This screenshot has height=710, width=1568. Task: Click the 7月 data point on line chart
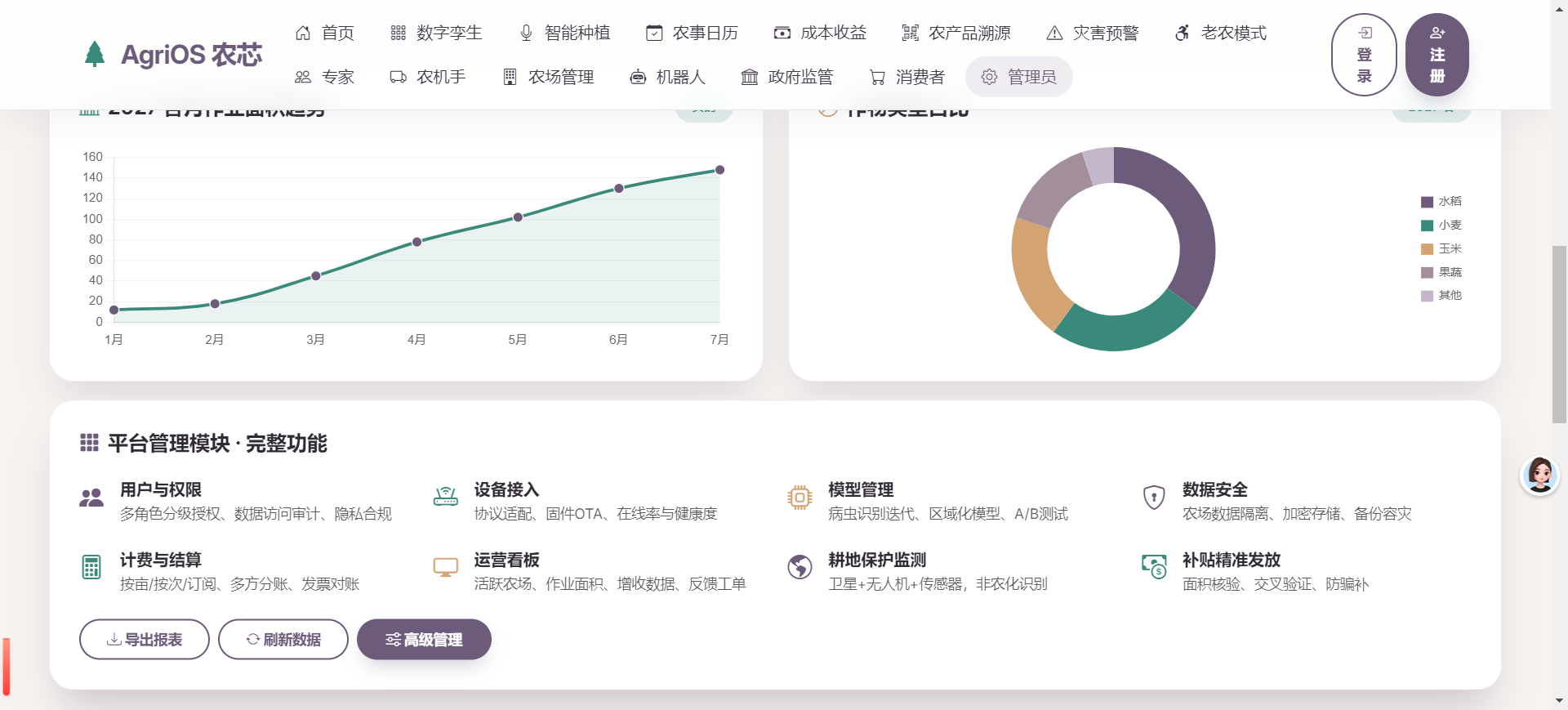(719, 170)
